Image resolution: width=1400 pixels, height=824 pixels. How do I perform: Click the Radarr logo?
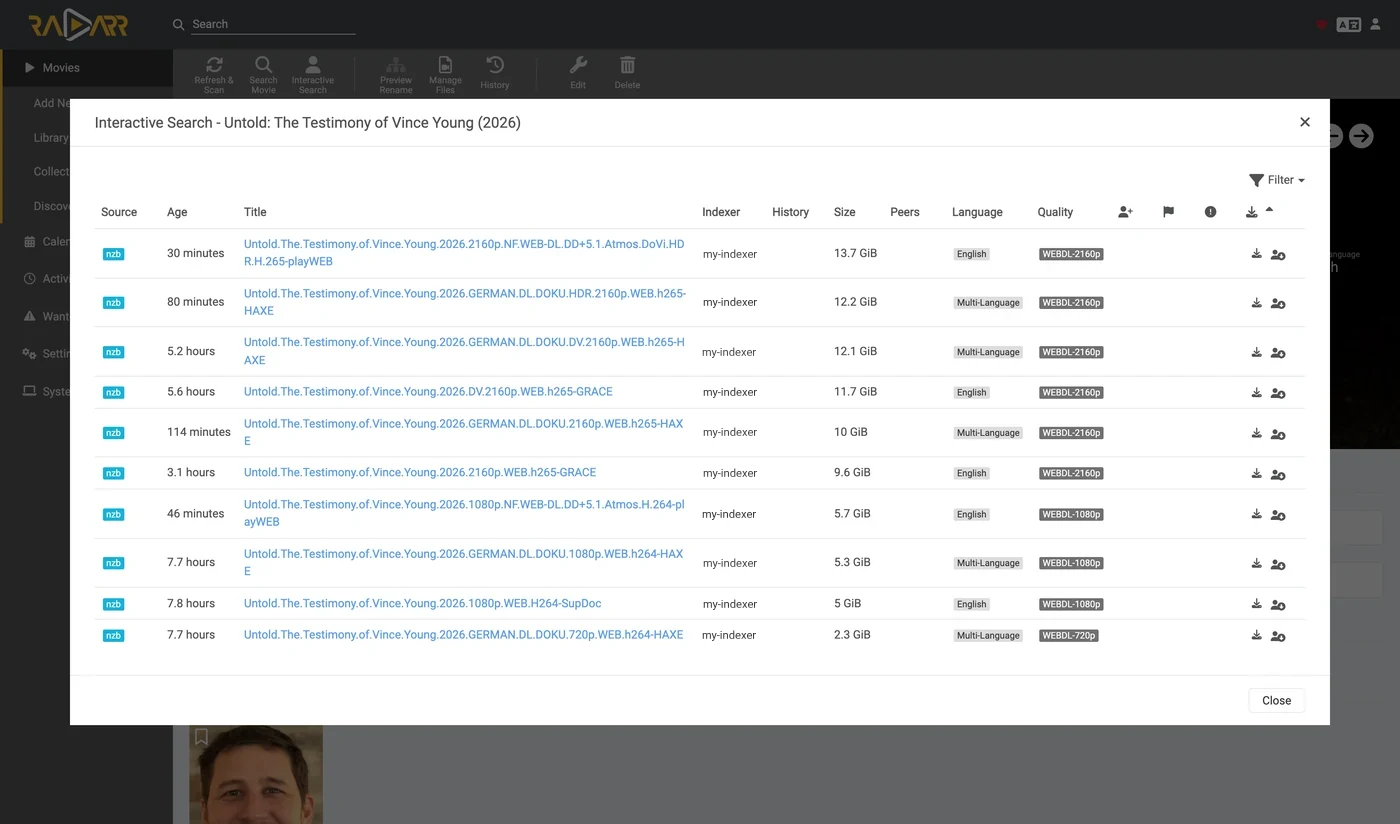[78, 25]
